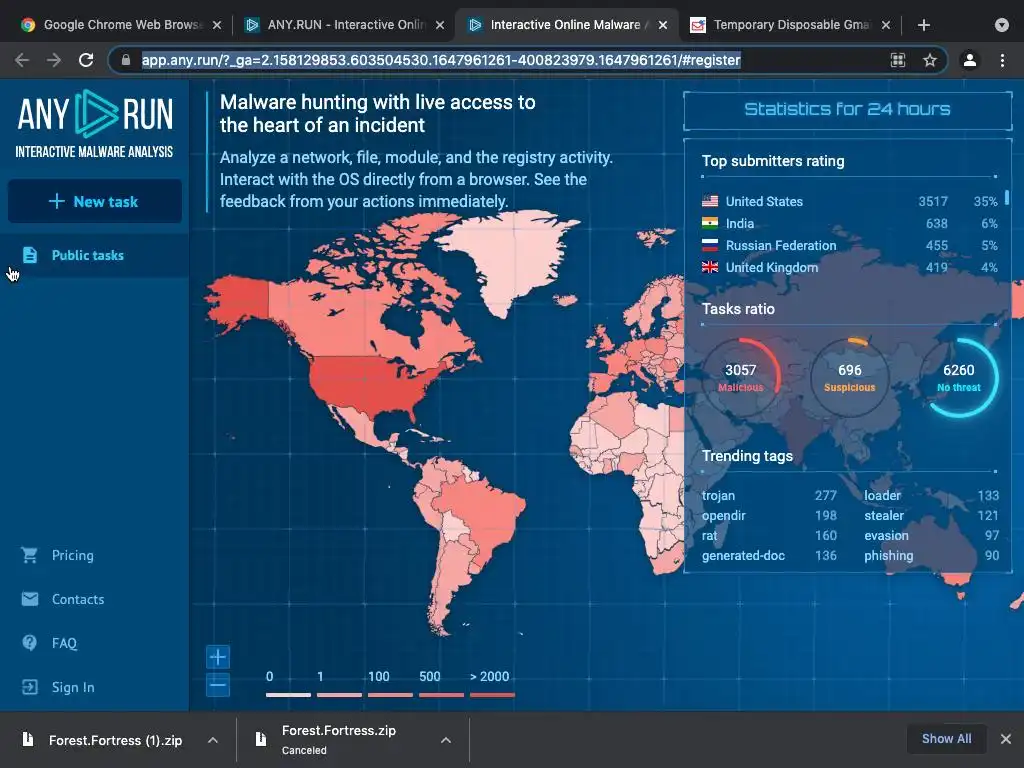This screenshot has width=1024, height=768.
Task: Go forward in browser history
Action: point(54,60)
